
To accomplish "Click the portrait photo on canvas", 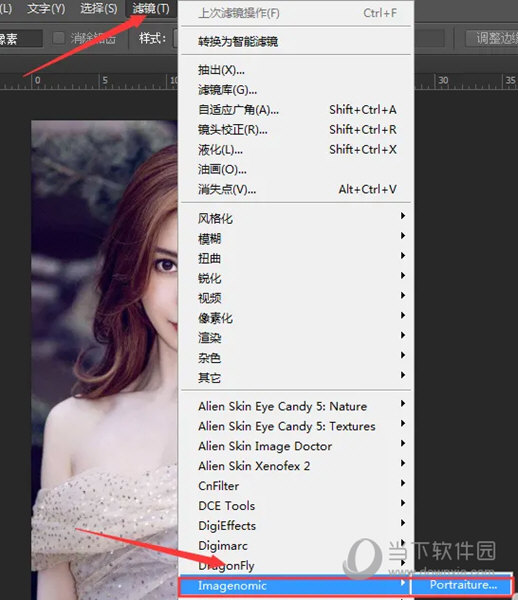I will click(x=104, y=360).
